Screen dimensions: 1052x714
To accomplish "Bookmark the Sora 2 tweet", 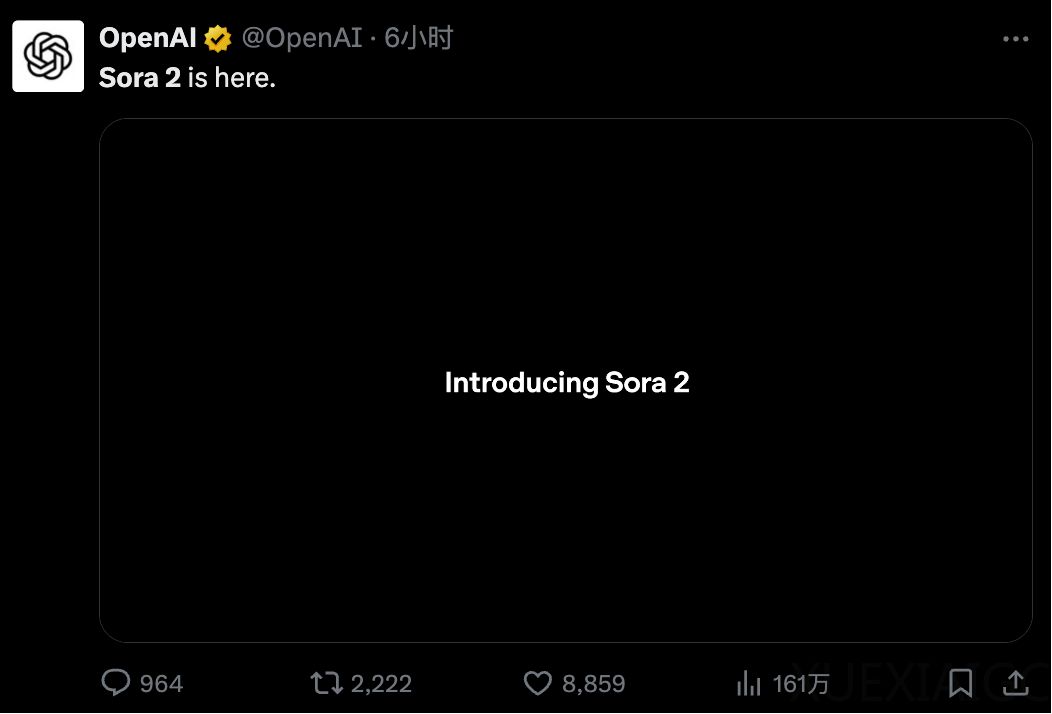I will tap(960, 683).
